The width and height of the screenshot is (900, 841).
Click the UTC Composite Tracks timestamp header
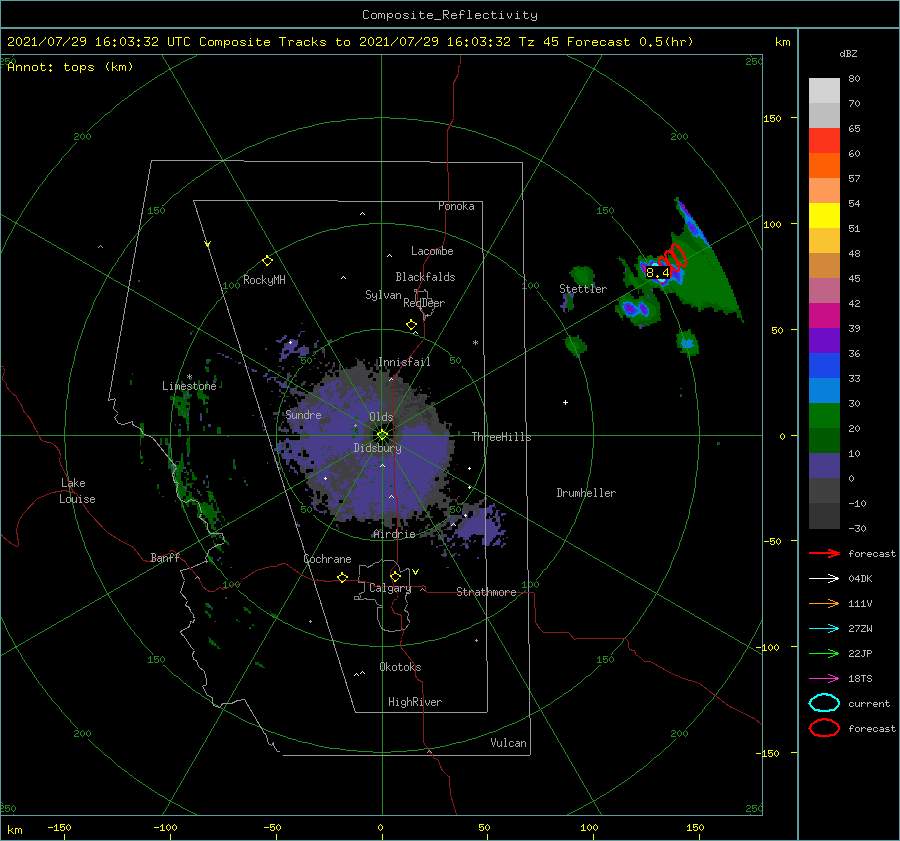[x=350, y=42]
